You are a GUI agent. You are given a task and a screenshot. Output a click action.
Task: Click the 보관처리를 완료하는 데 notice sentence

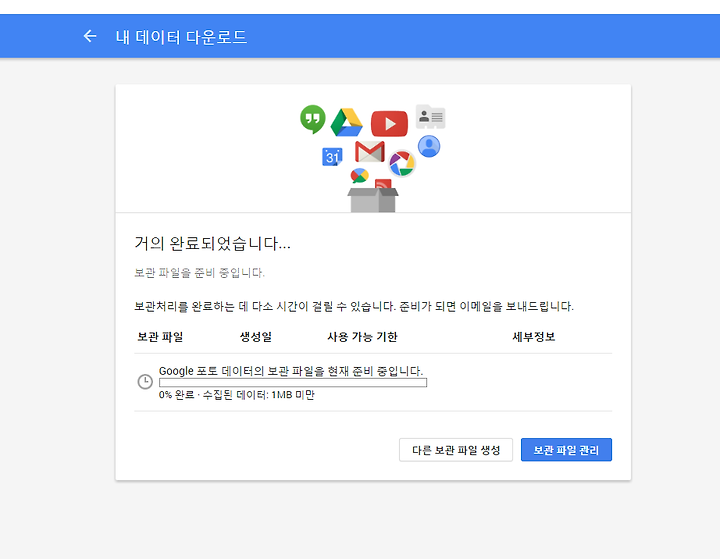tap(354, 306)
